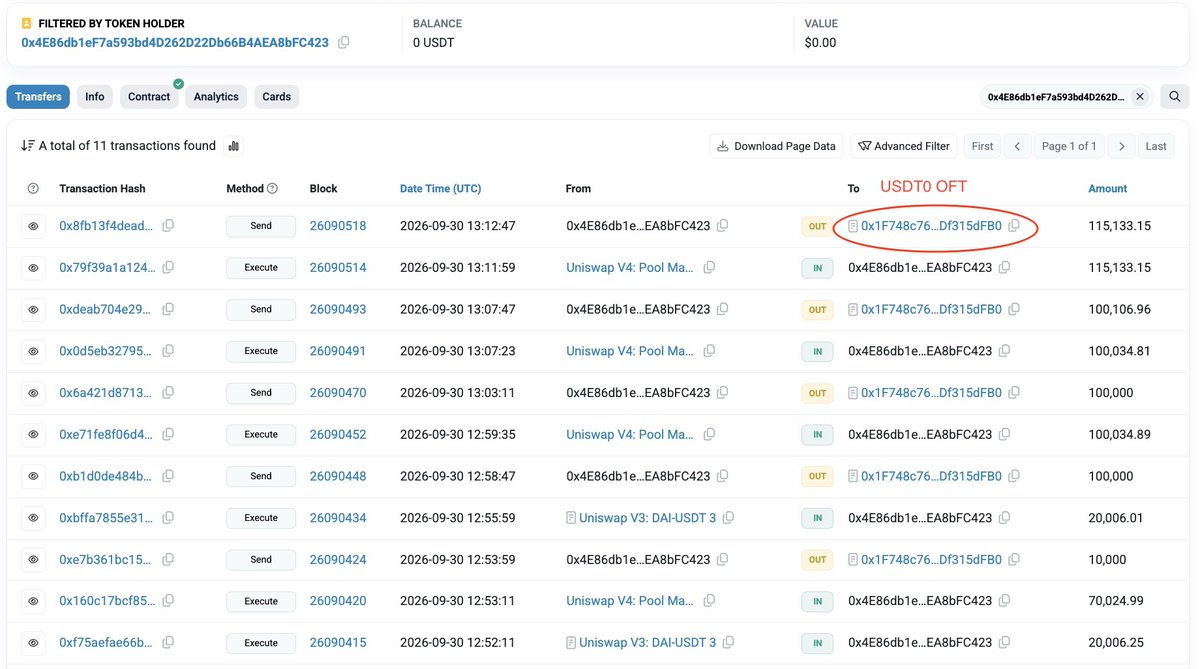Copy hash 0xb1d0de484b

click(x=168, y=476)
